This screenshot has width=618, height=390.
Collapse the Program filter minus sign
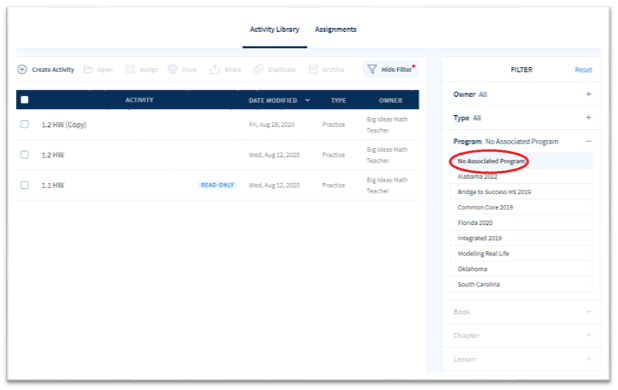coord(588,141)
